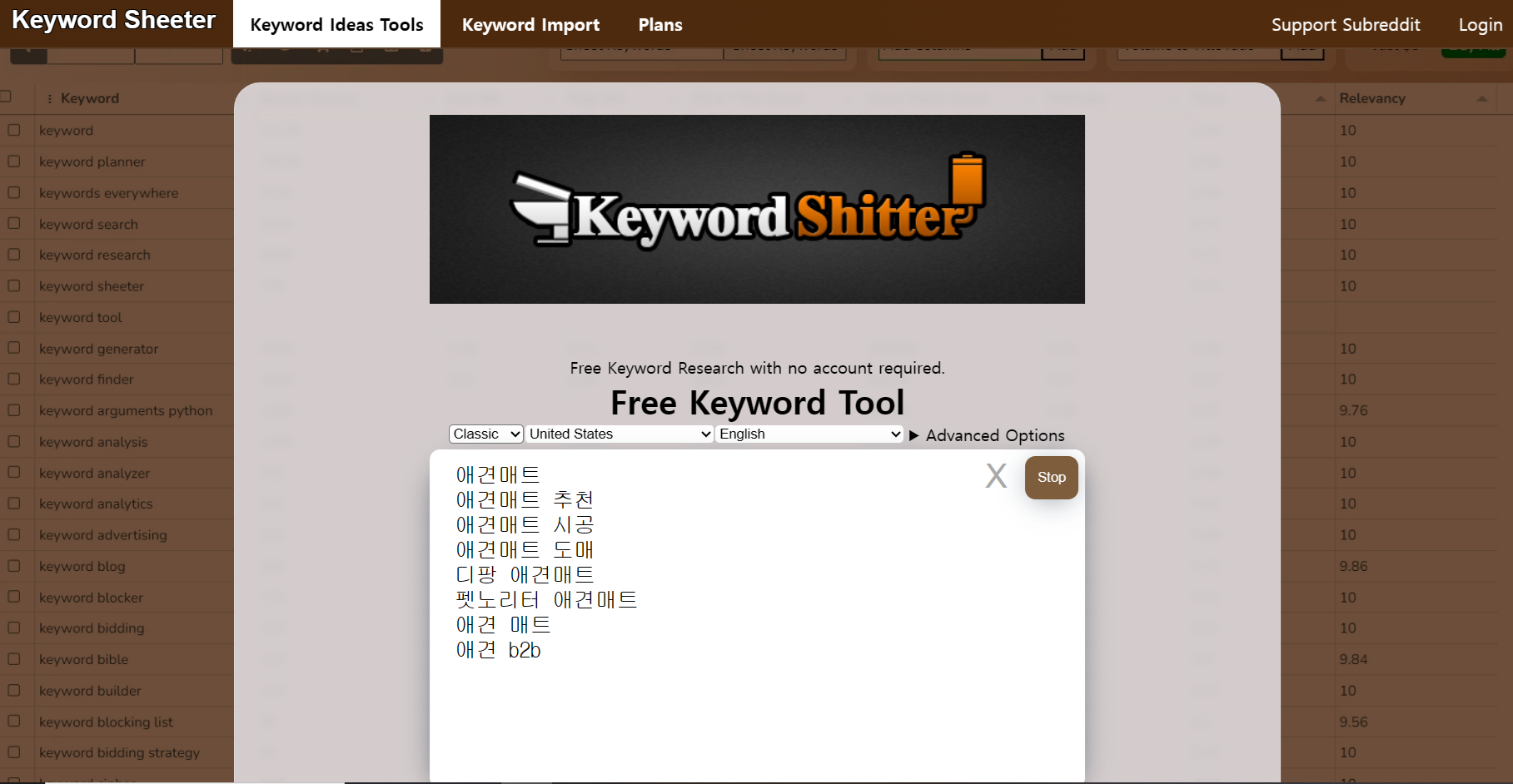The height and width of the screenshot is (784, 1513).
Task: Check the 'keyword analysis' row checkbox
Action: (14, 441)
